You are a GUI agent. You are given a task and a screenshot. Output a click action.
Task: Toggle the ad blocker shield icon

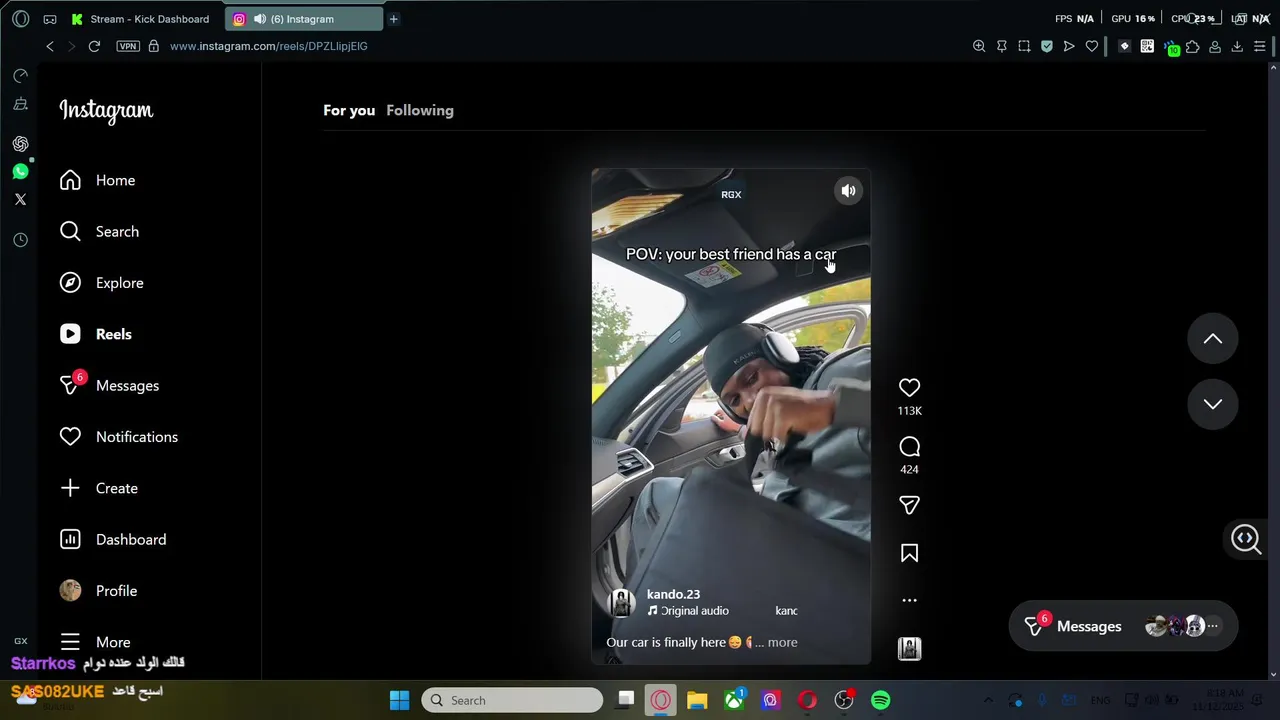1046,46
